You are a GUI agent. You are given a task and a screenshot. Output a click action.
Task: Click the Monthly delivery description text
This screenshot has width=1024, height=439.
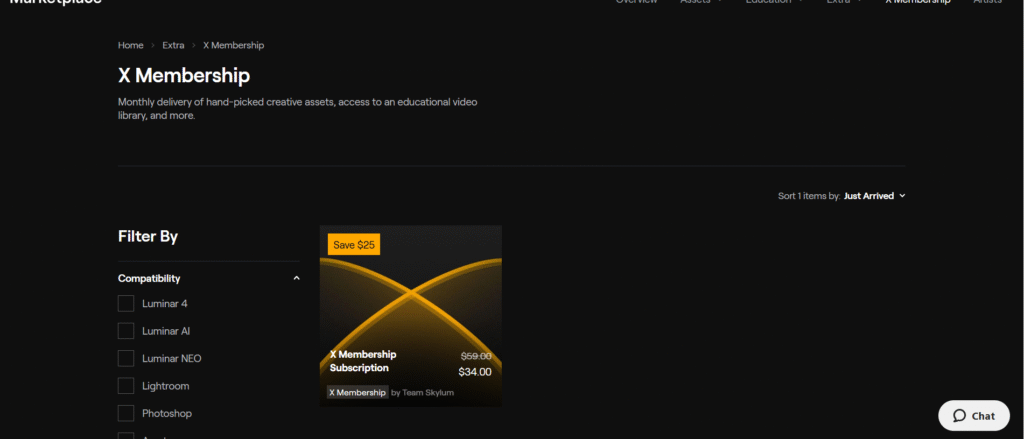tap(297, 109)
